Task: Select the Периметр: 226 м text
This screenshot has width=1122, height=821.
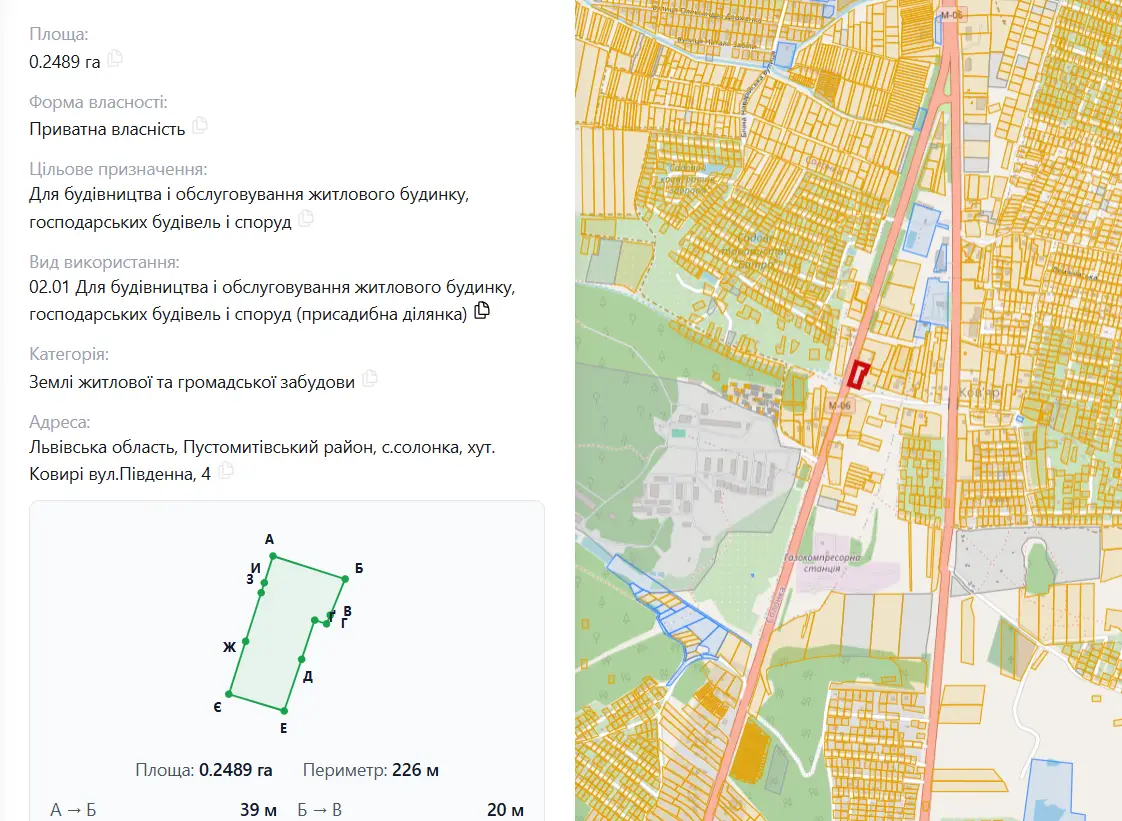Action: coord(371,770)
